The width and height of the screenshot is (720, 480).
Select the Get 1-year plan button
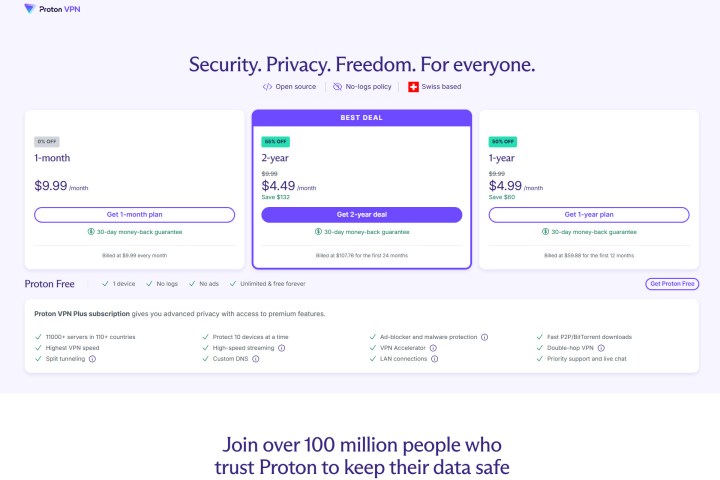coord(588,215)
